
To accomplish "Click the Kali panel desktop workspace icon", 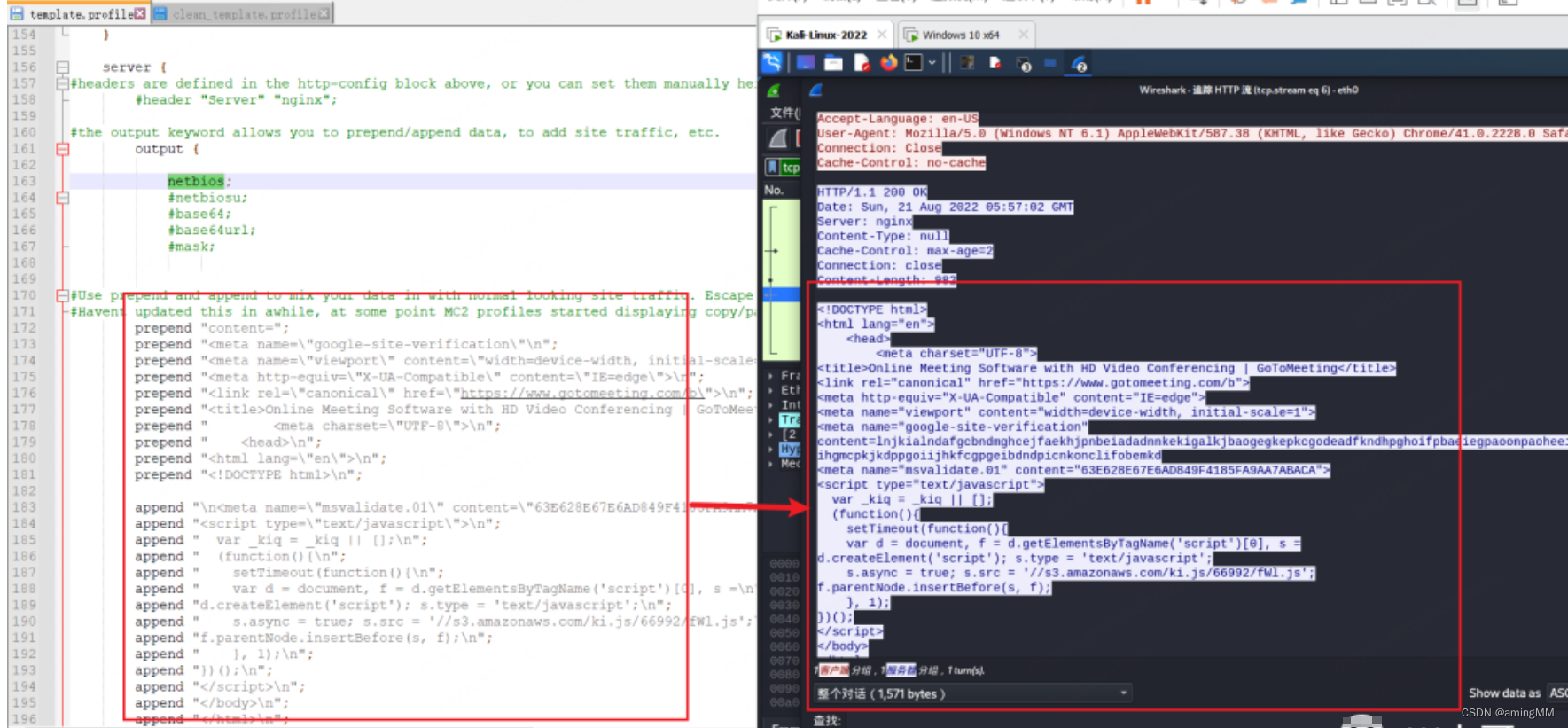I will (x=806, y=63).
